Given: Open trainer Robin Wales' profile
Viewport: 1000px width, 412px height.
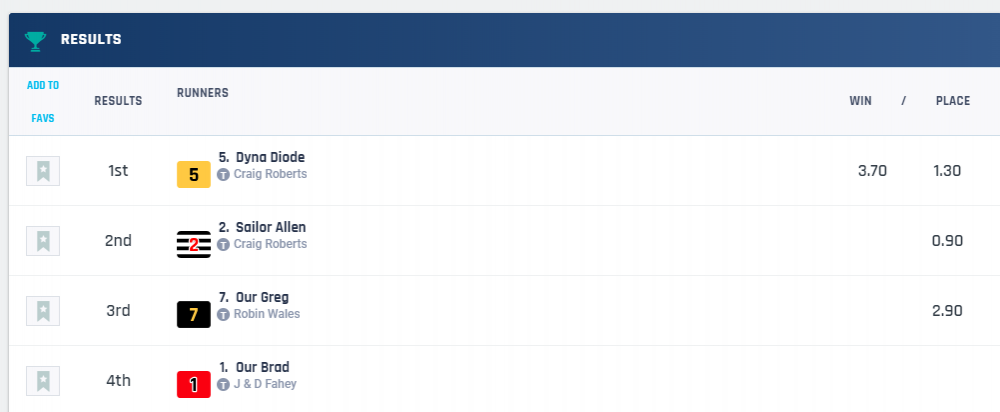Looking at the screenshot, I should pos(266,314).
